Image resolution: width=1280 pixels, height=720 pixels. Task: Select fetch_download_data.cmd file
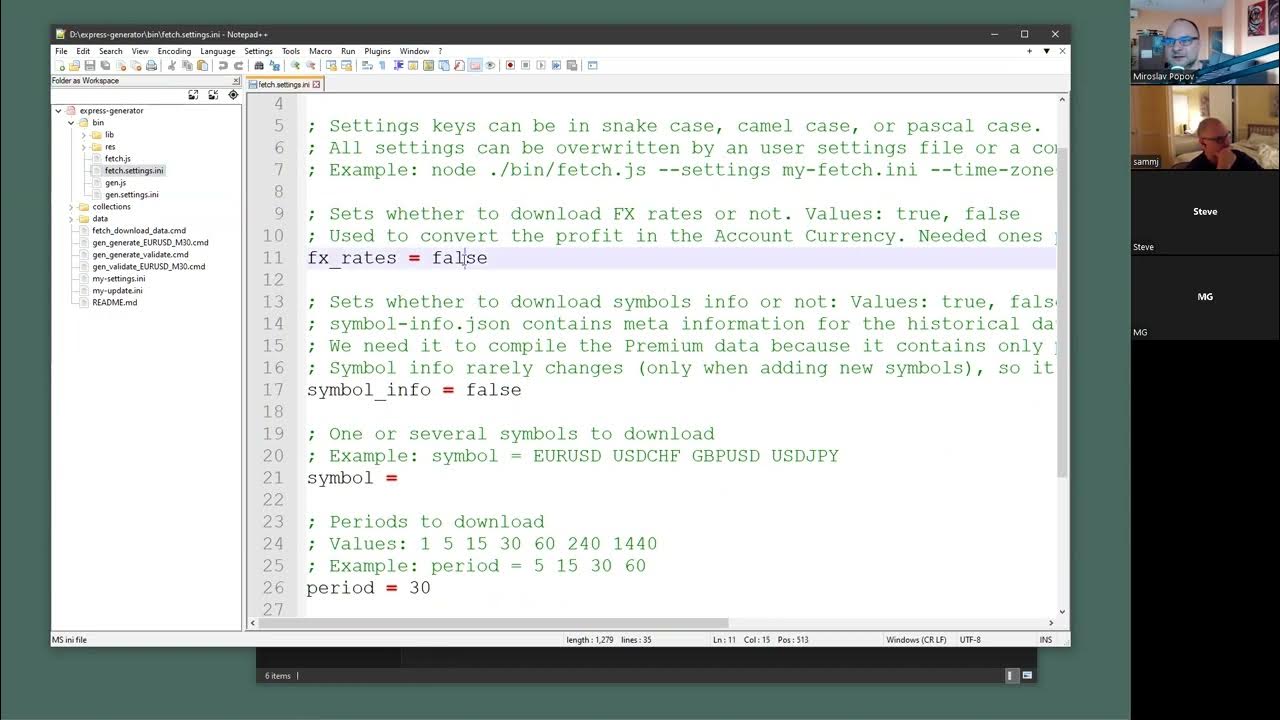pos(139,231)
